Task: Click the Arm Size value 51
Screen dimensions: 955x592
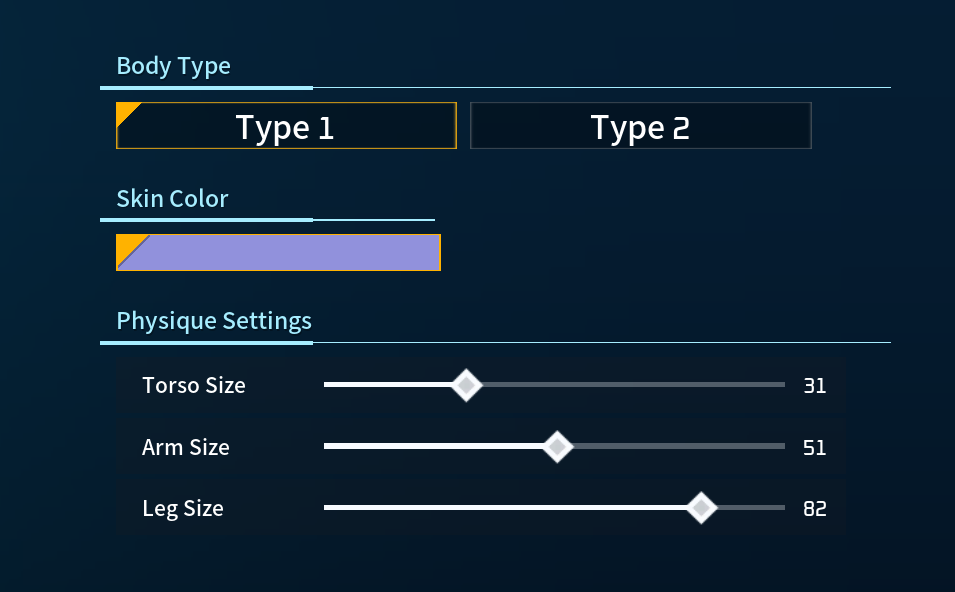Action: (x=815, y=447)
